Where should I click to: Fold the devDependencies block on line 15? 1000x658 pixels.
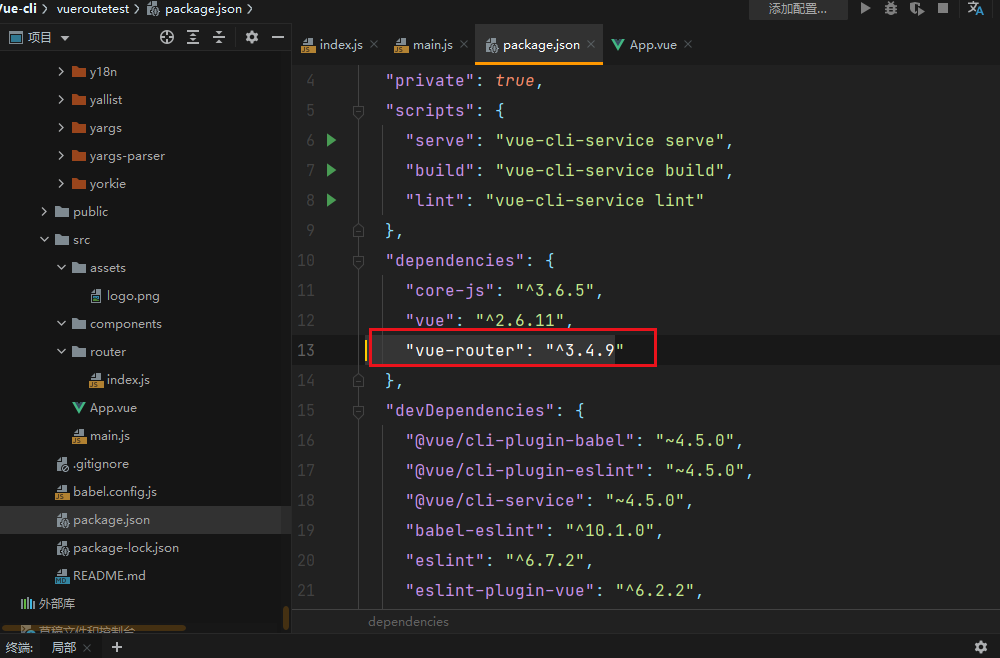(358, 411)
